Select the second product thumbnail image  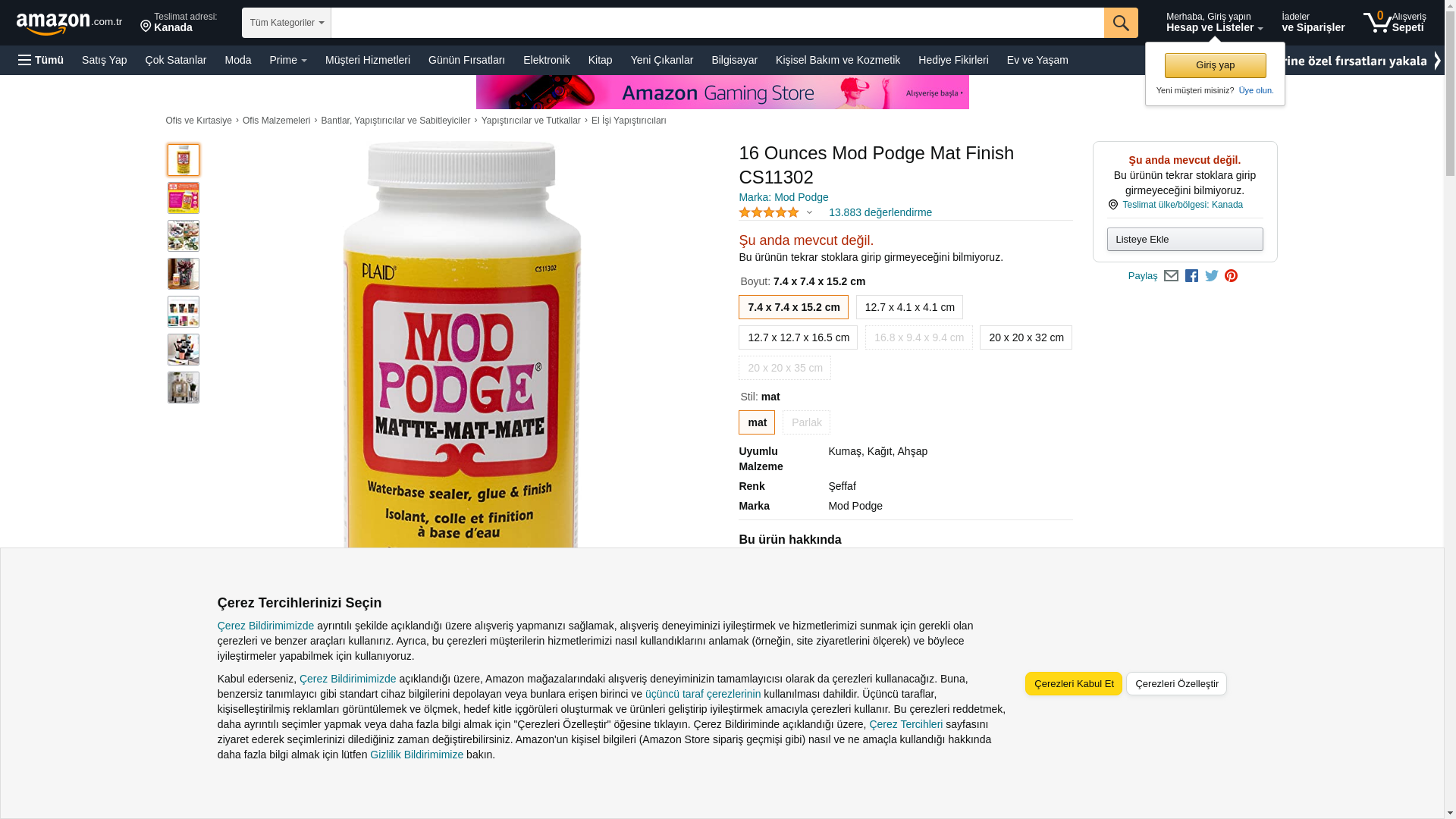pos(184,198)
